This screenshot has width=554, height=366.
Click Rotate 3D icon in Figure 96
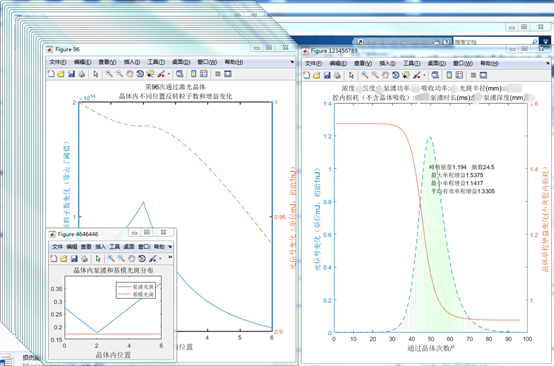(x=140, y=74)
